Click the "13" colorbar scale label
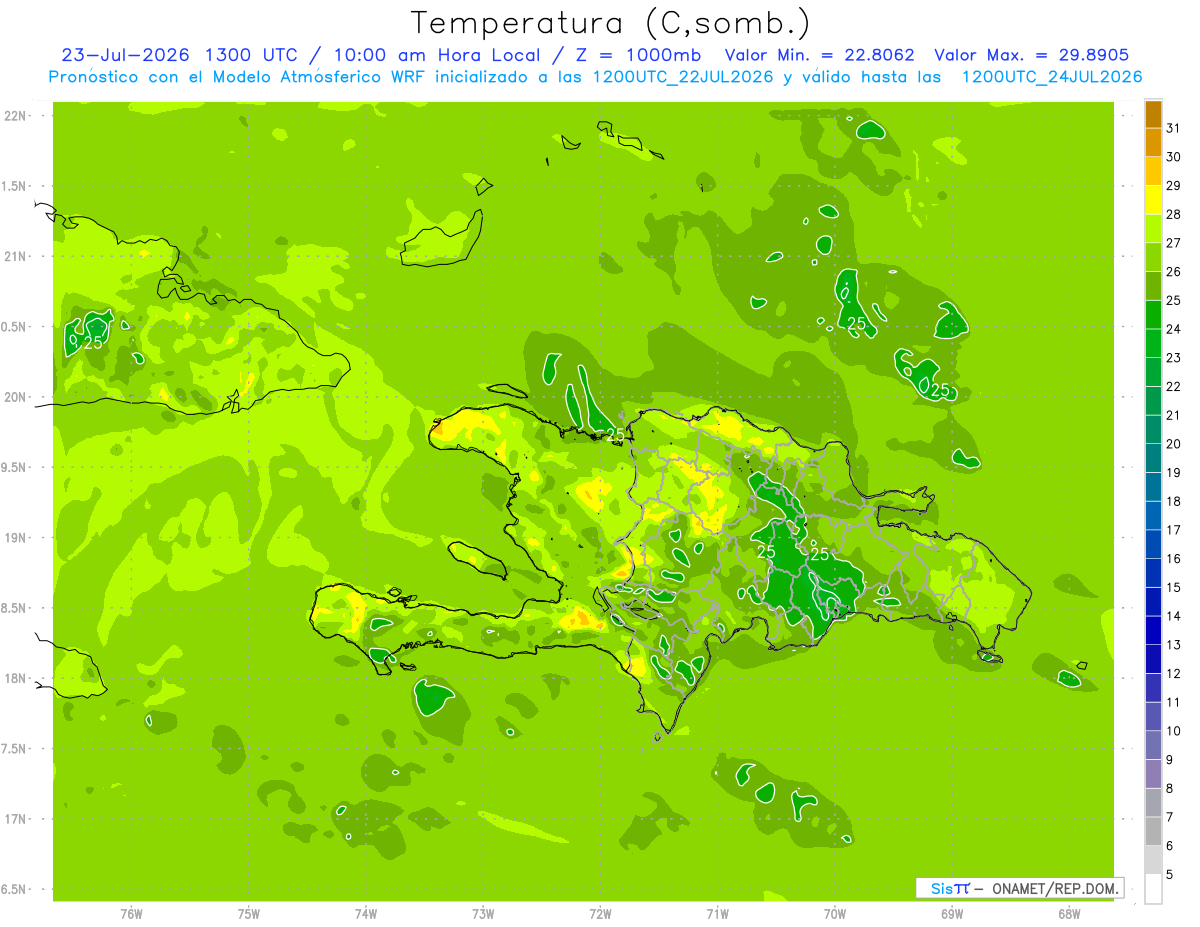This screenshot has width=1200, height=927. [1173, 645]
